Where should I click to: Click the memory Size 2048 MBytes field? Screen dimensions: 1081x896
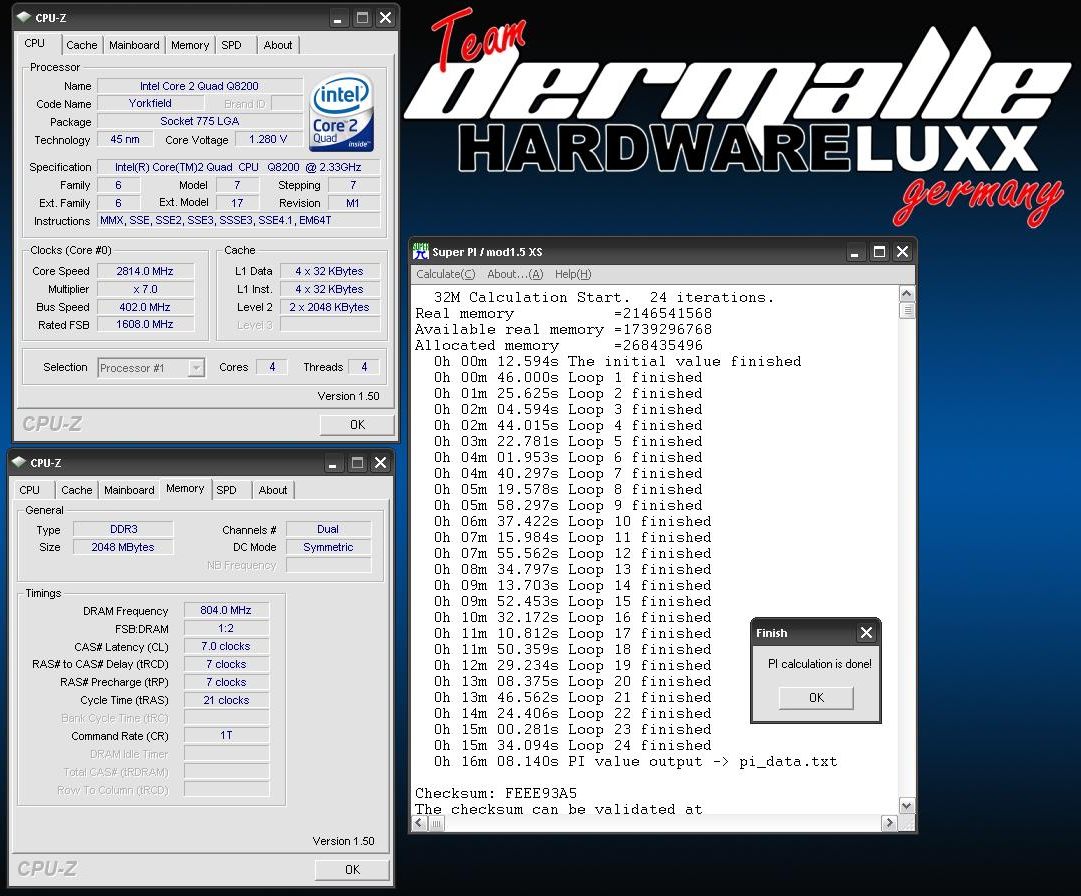(x=123, y=547)
